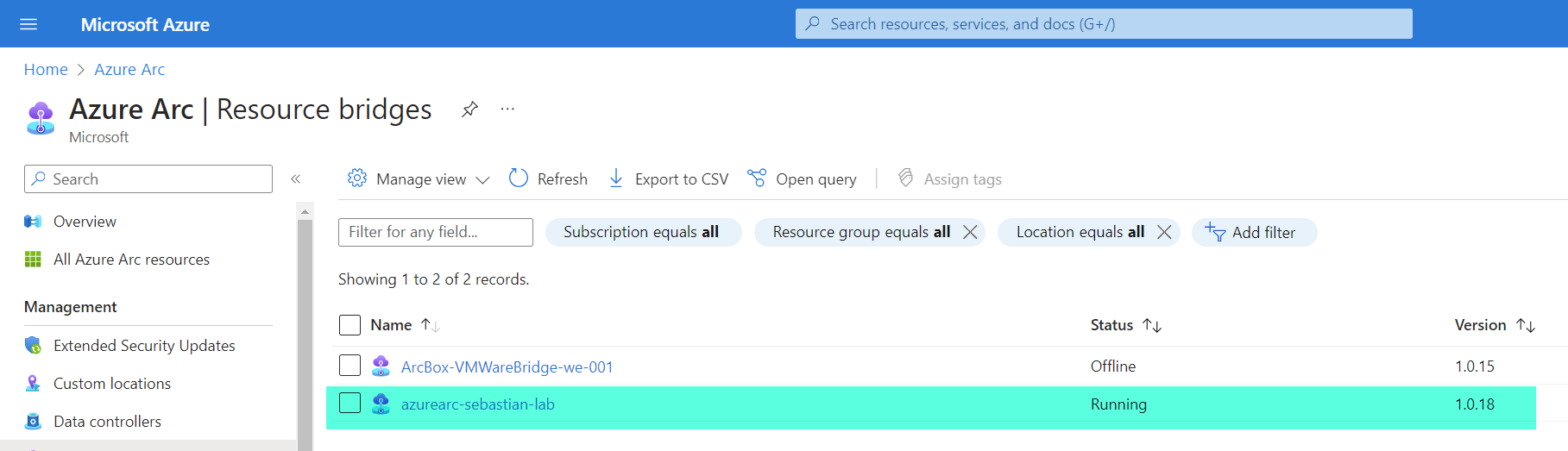Pin Resource bridges page to dashboard
Screen dimensions: 1568x451
click(x=469, y=110)
